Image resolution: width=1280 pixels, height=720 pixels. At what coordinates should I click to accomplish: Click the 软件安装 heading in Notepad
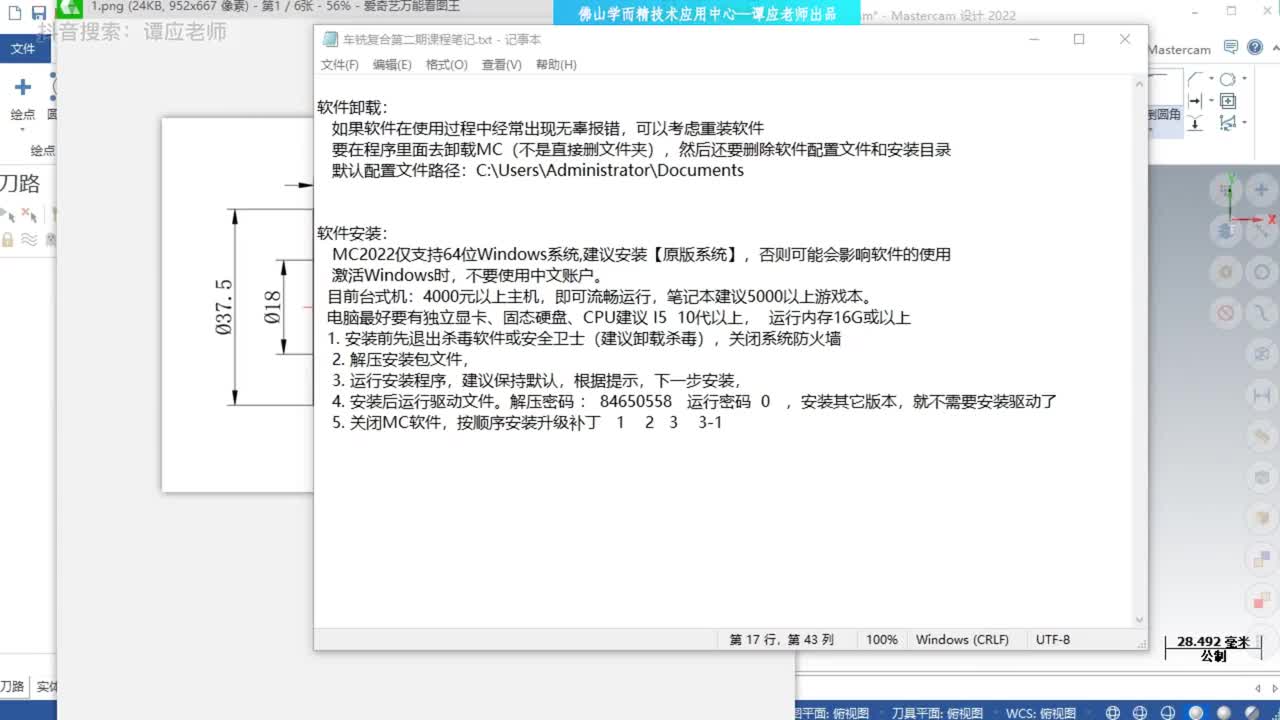pos(352,233)
